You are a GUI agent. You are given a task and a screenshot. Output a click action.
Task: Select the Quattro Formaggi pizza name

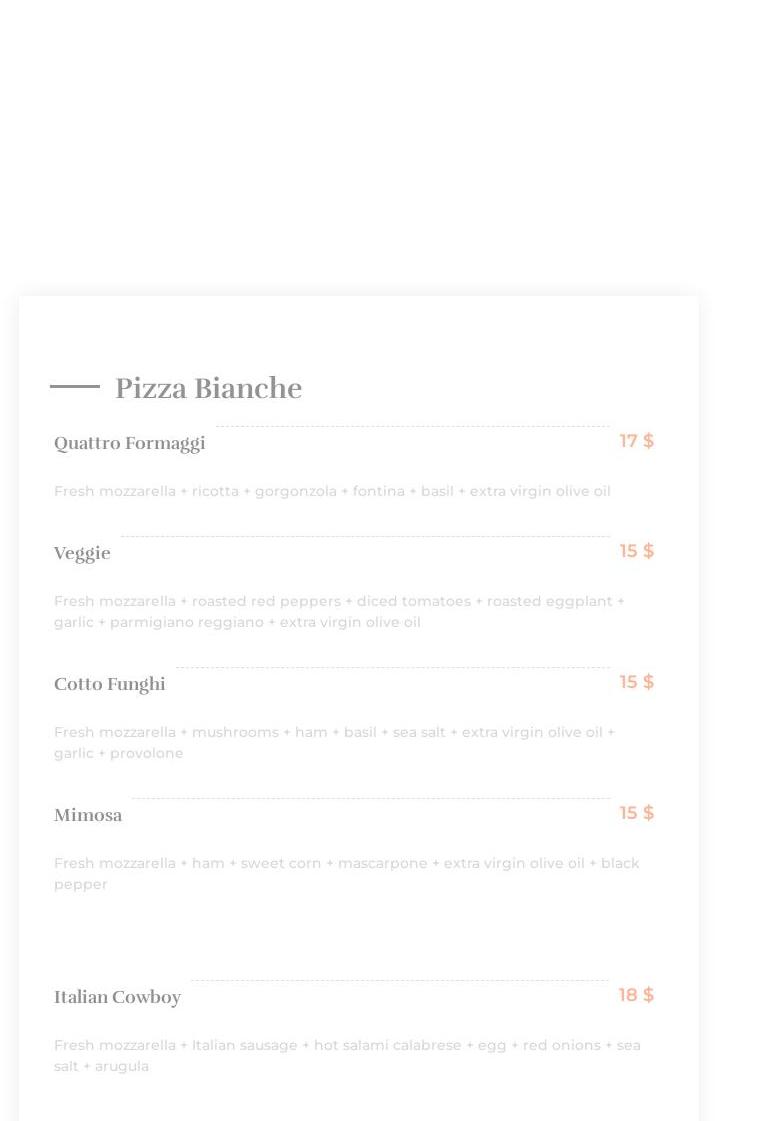[x=129, y=443]
